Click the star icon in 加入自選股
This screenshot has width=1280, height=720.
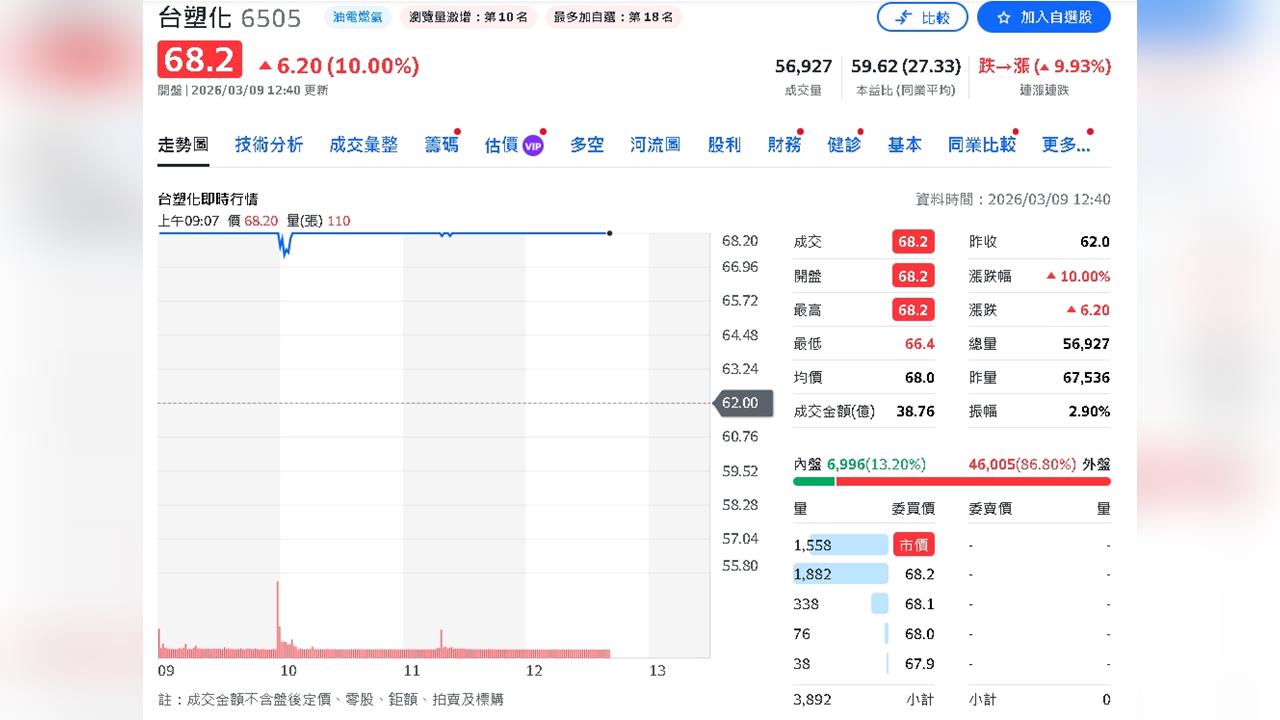click(1004, 17)
